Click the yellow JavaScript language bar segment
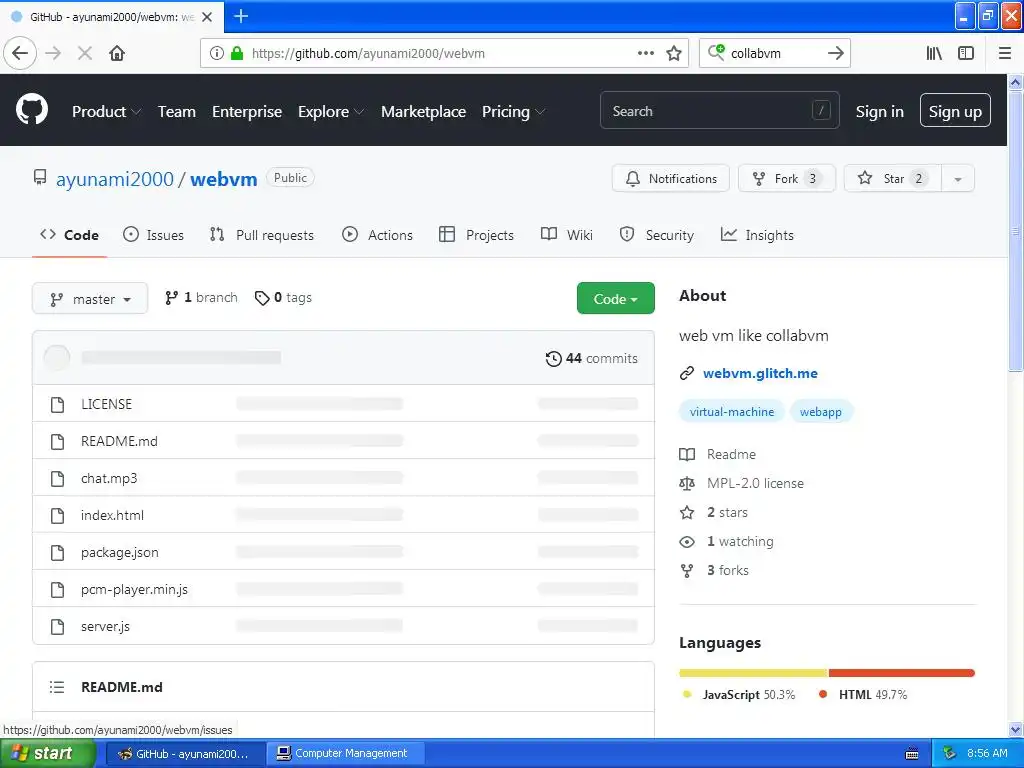 (x=754, y=673)
